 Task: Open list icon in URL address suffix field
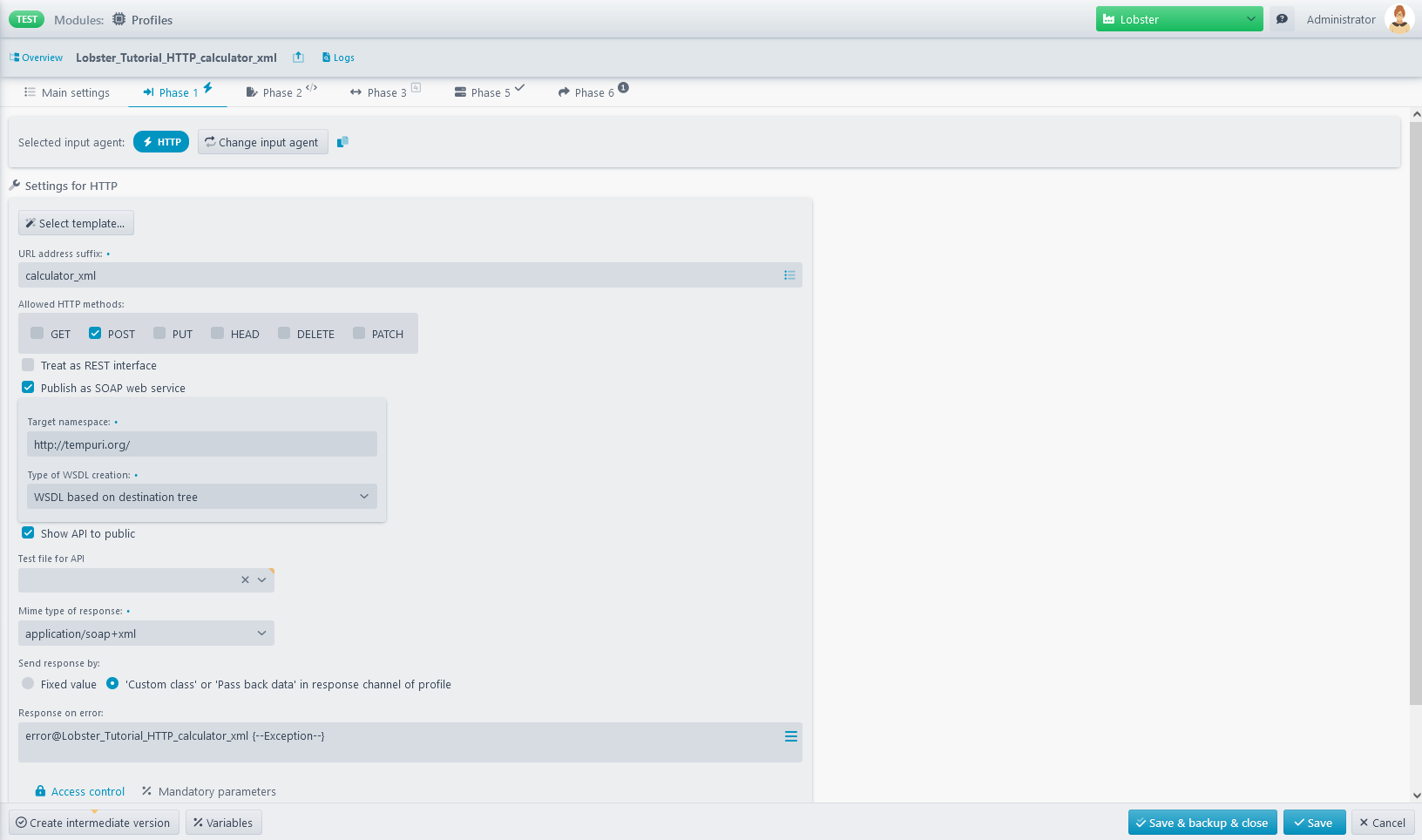pos(789,275)
